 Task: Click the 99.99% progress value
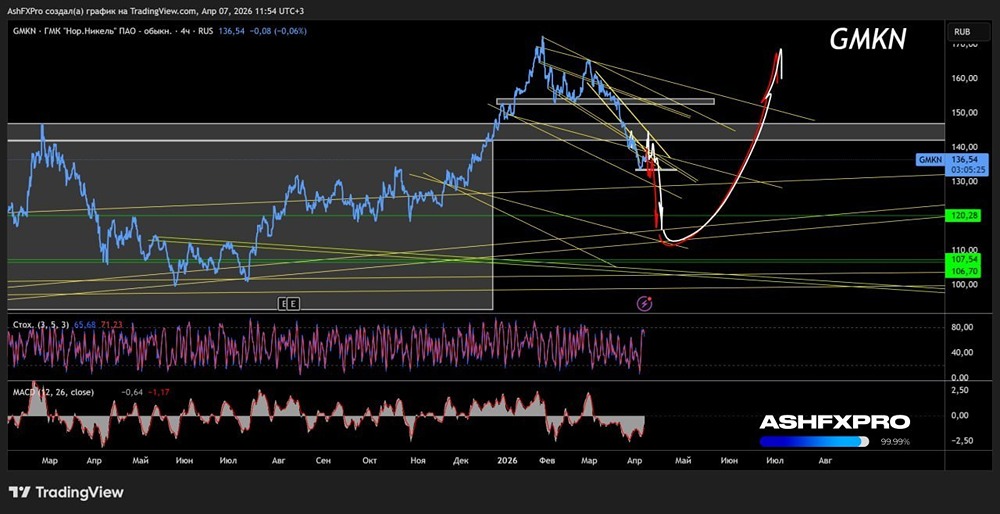pos(895,441)
